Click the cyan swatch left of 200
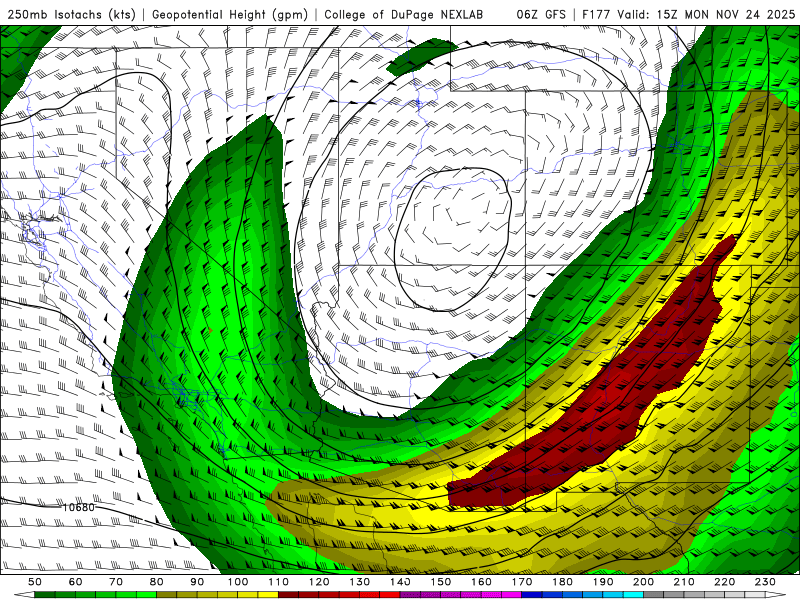Viewport: 800px width, 600px height. point(634,595)
